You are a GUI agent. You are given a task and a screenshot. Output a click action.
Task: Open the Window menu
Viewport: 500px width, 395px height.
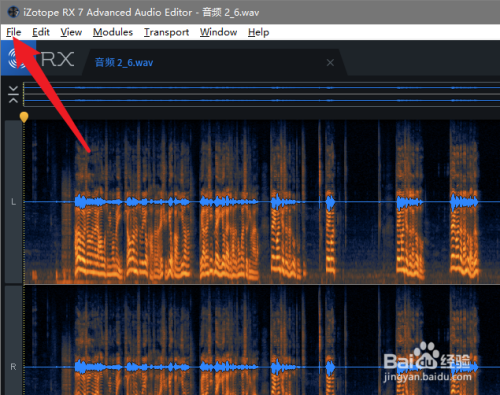click(218, 32)
